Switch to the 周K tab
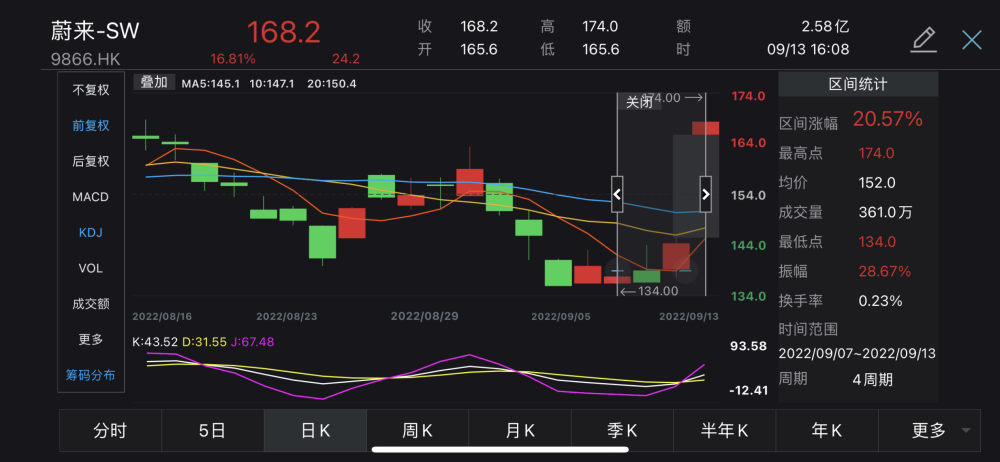The image size is (1000, 462). pyautogui.click(x=418, y=431)
